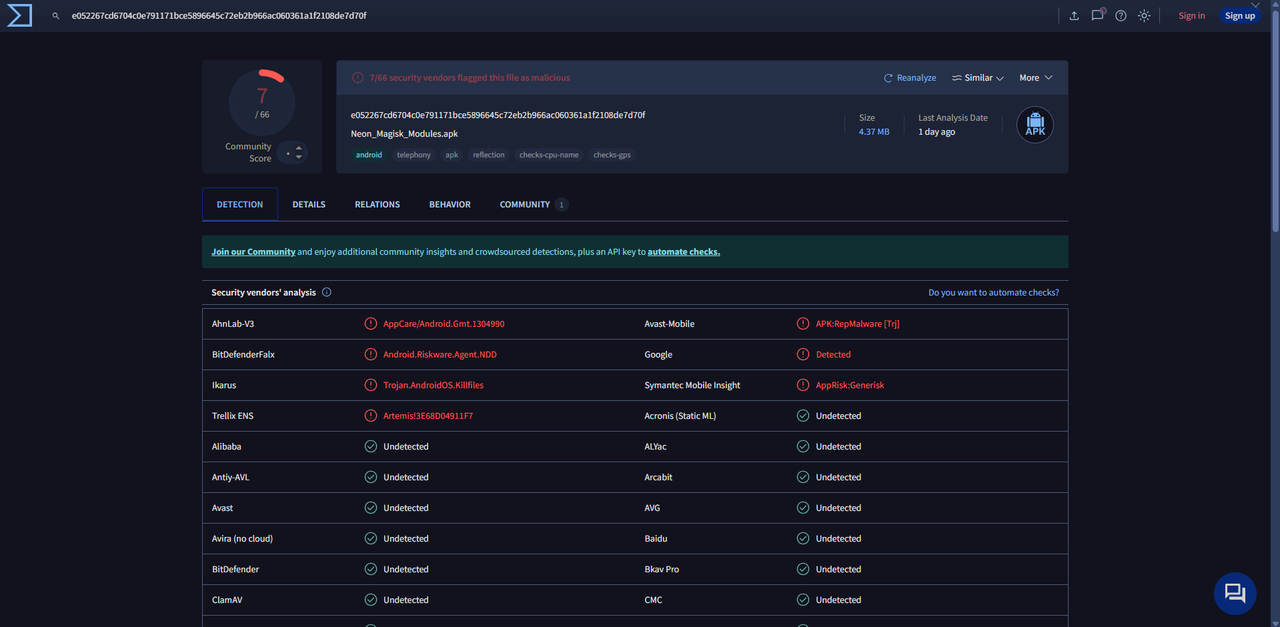Screen dimensions: 1280x627
Task: Click the '1 day ago' analysis date
Action: pyautogui.click(x=937, y=132)
